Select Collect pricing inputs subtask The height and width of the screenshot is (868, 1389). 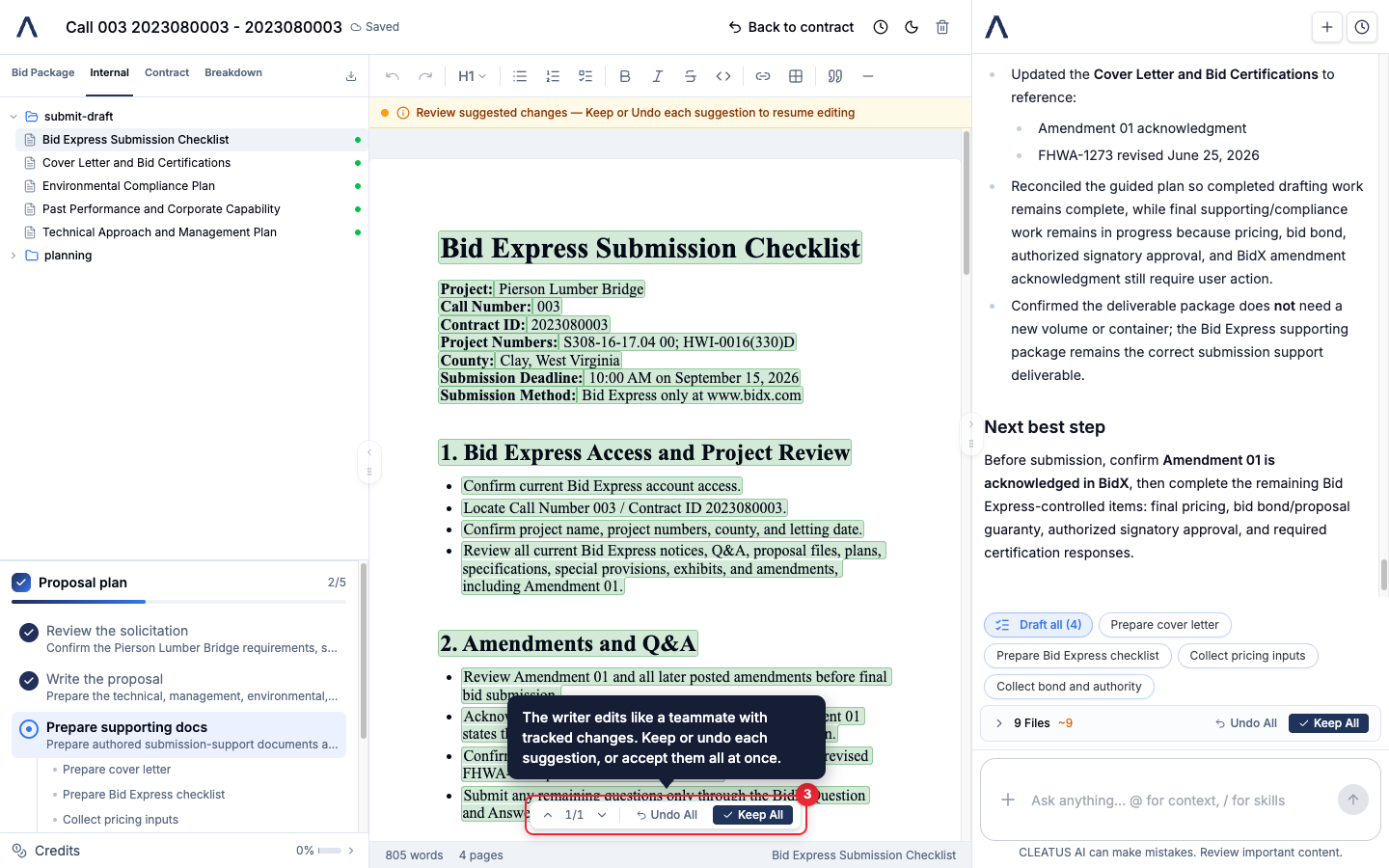point(121,820)
